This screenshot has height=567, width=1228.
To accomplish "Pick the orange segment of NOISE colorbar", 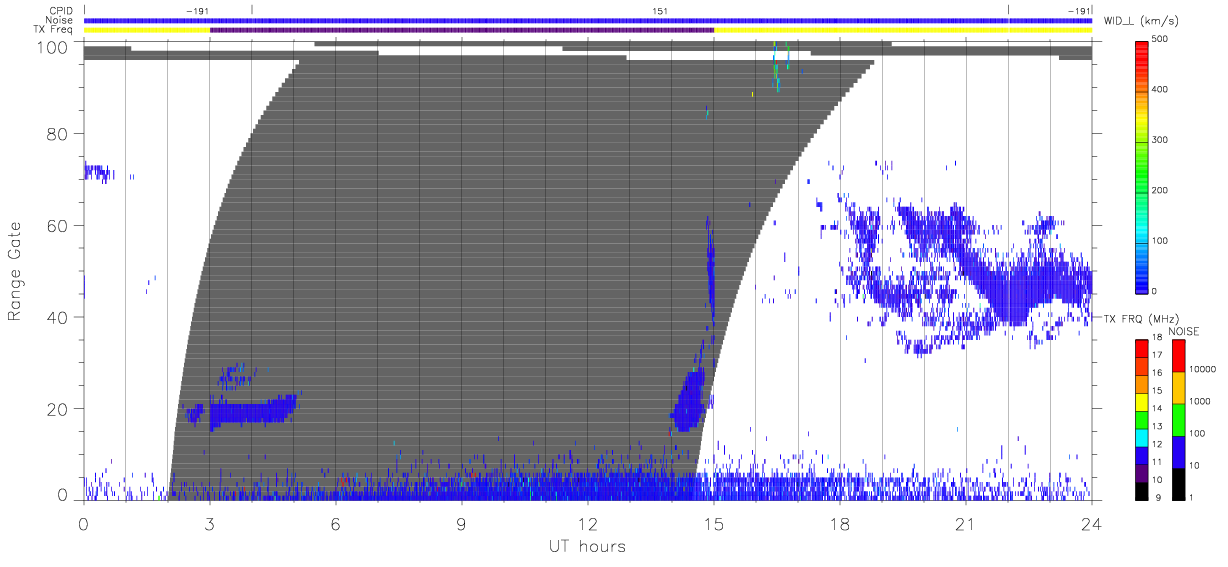I will pos(1179,388).
